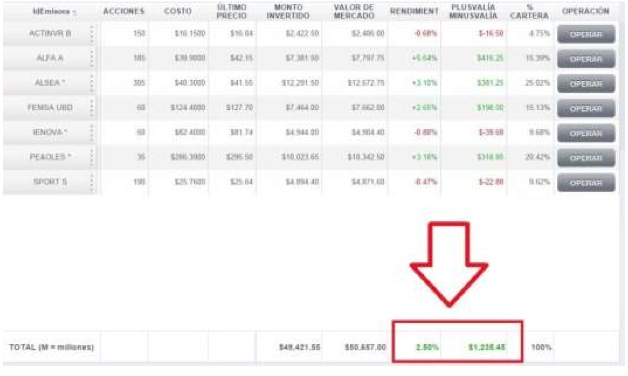This screenshot has width=628, height=376.
Task: Open the dotted handle beside PE&OLES
Action: coord(92,157)
